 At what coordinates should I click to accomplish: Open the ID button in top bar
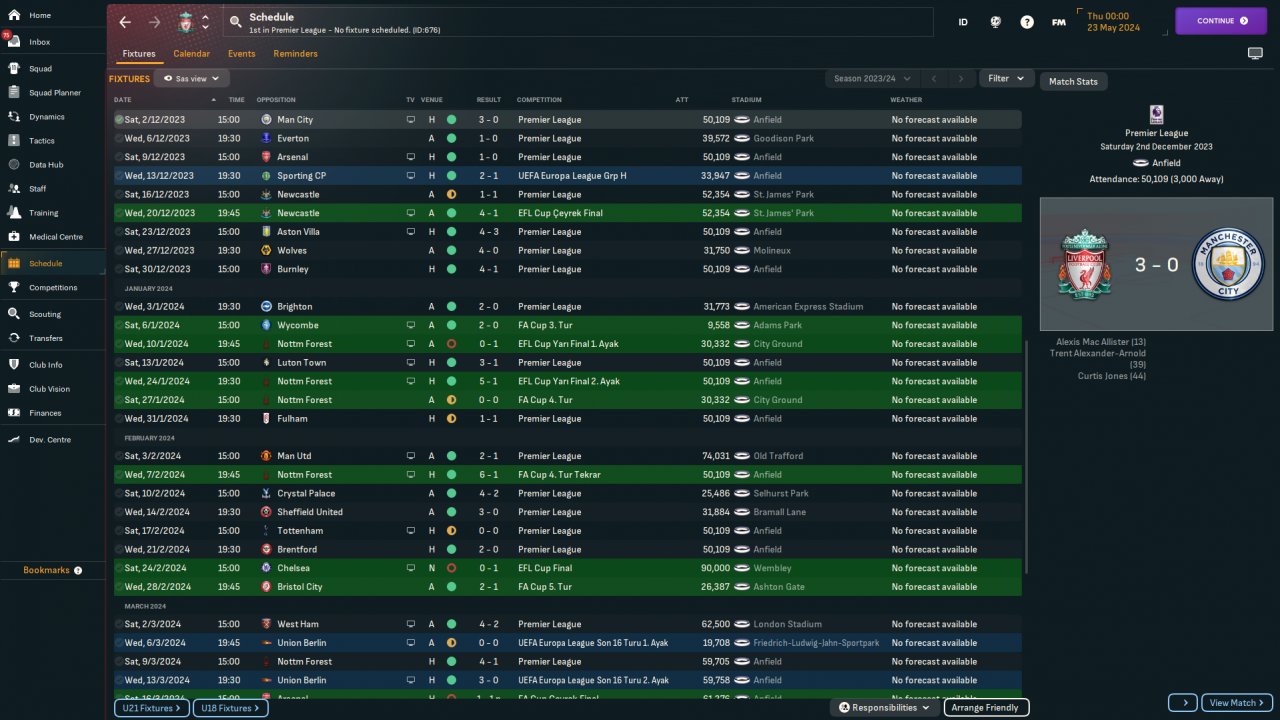pos(963,21)
